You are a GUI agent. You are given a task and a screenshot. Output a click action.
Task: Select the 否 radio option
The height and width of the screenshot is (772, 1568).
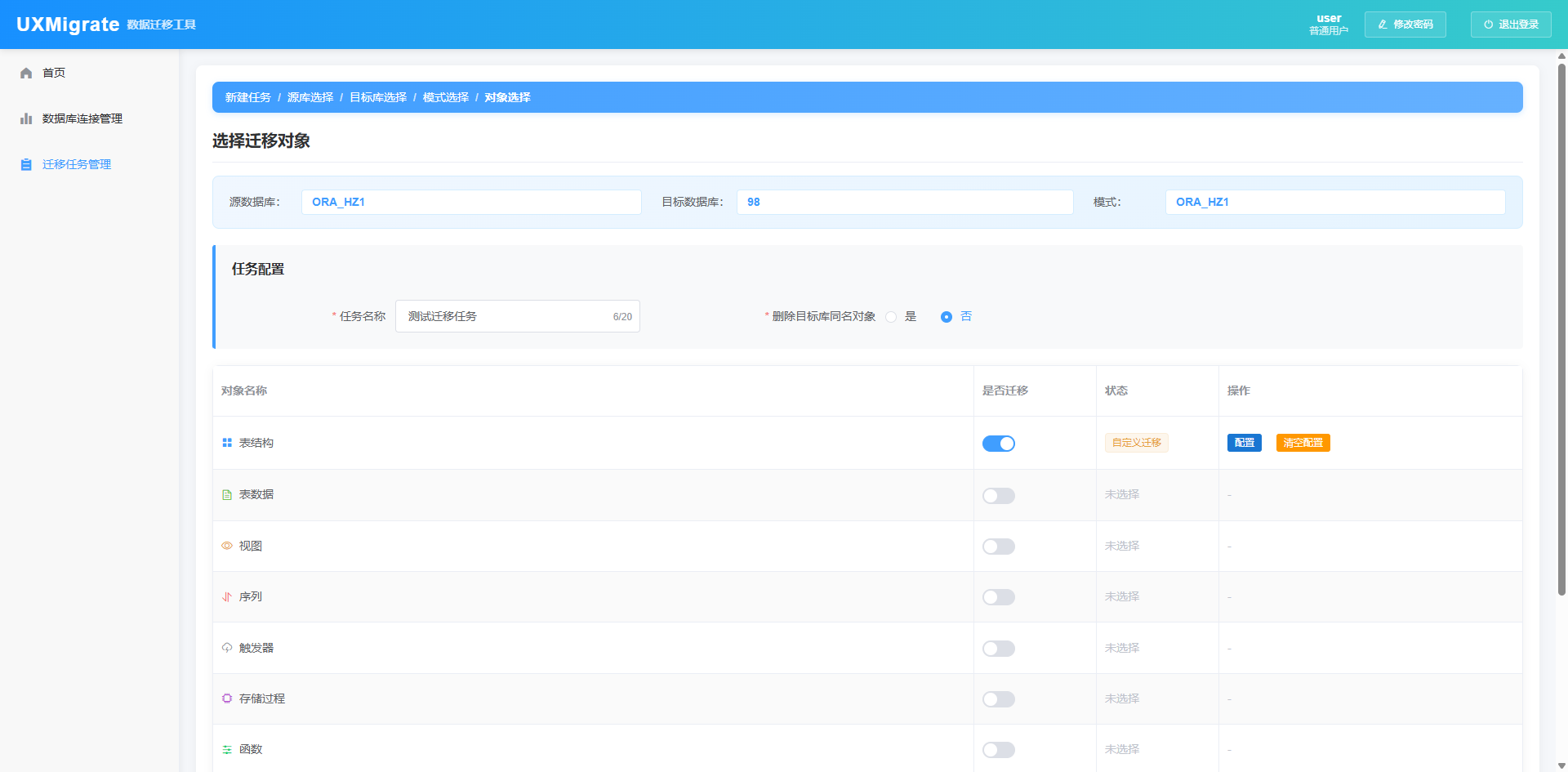pyautogui.click(x=947, y=317)
